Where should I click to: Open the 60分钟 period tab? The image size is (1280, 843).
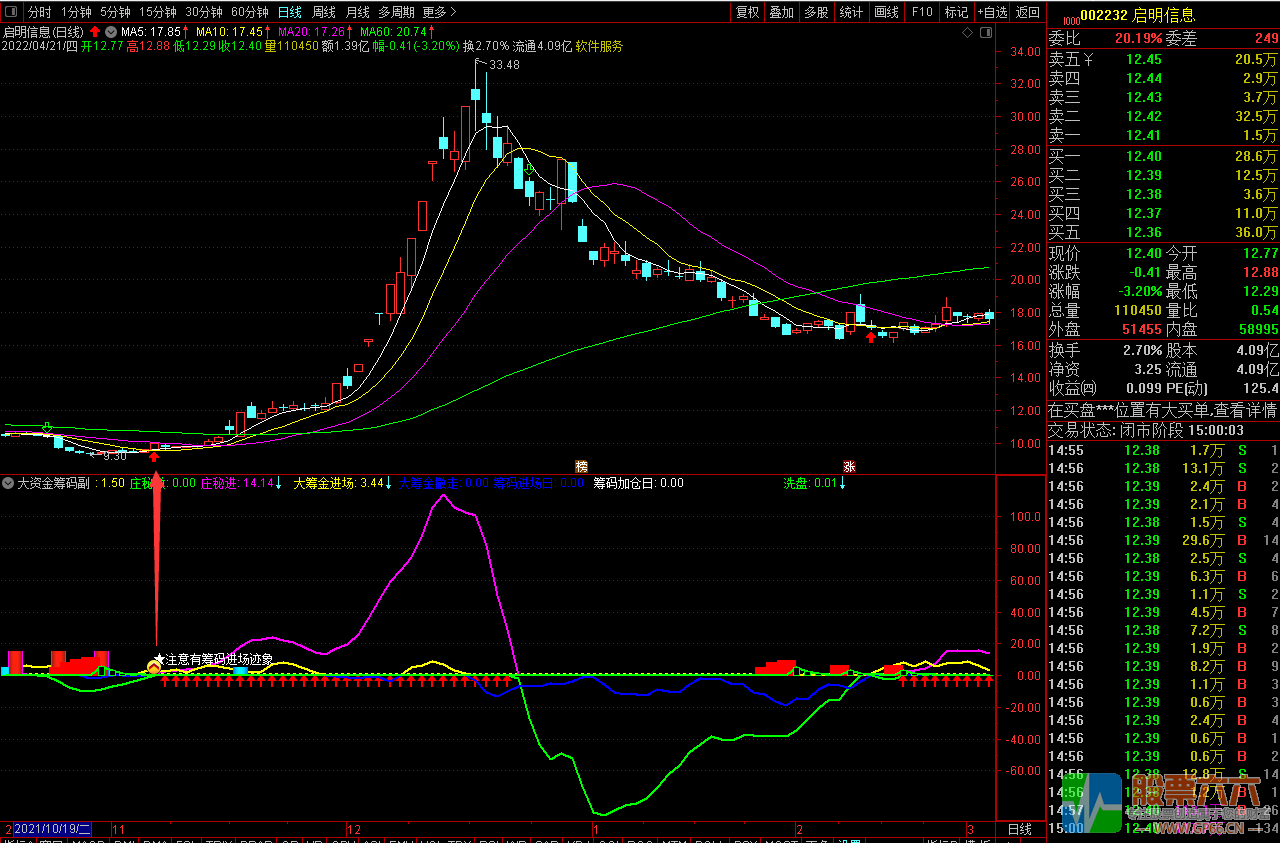click(249, 12)
